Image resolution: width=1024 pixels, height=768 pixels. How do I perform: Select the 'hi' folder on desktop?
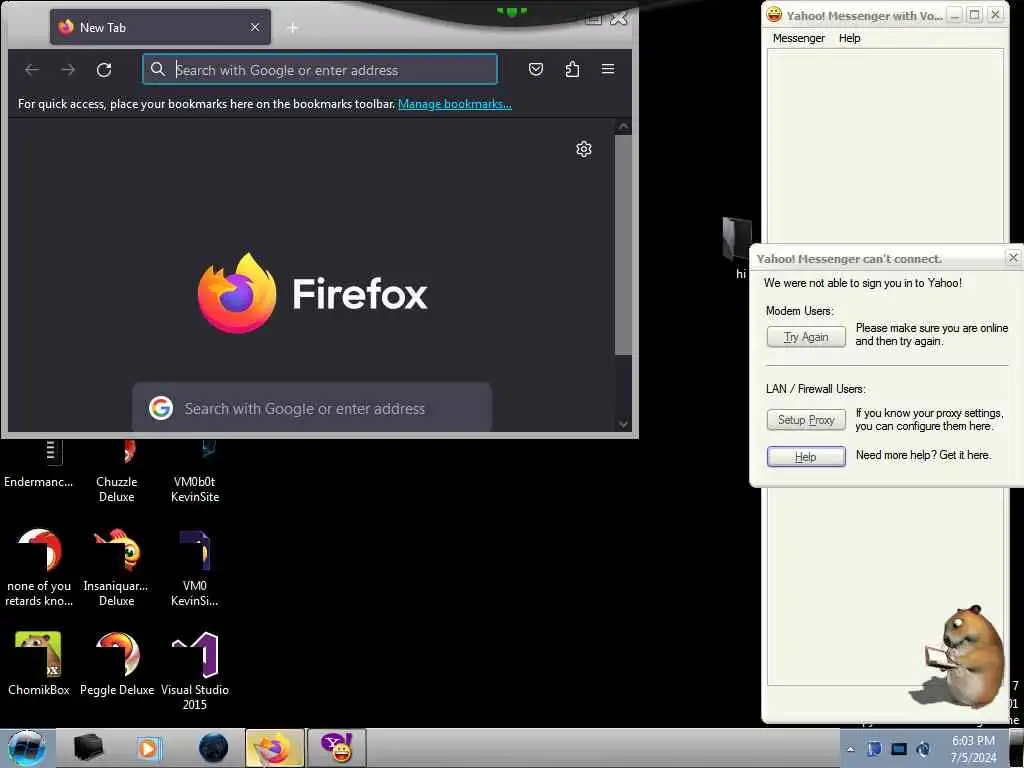click(739, 248)
